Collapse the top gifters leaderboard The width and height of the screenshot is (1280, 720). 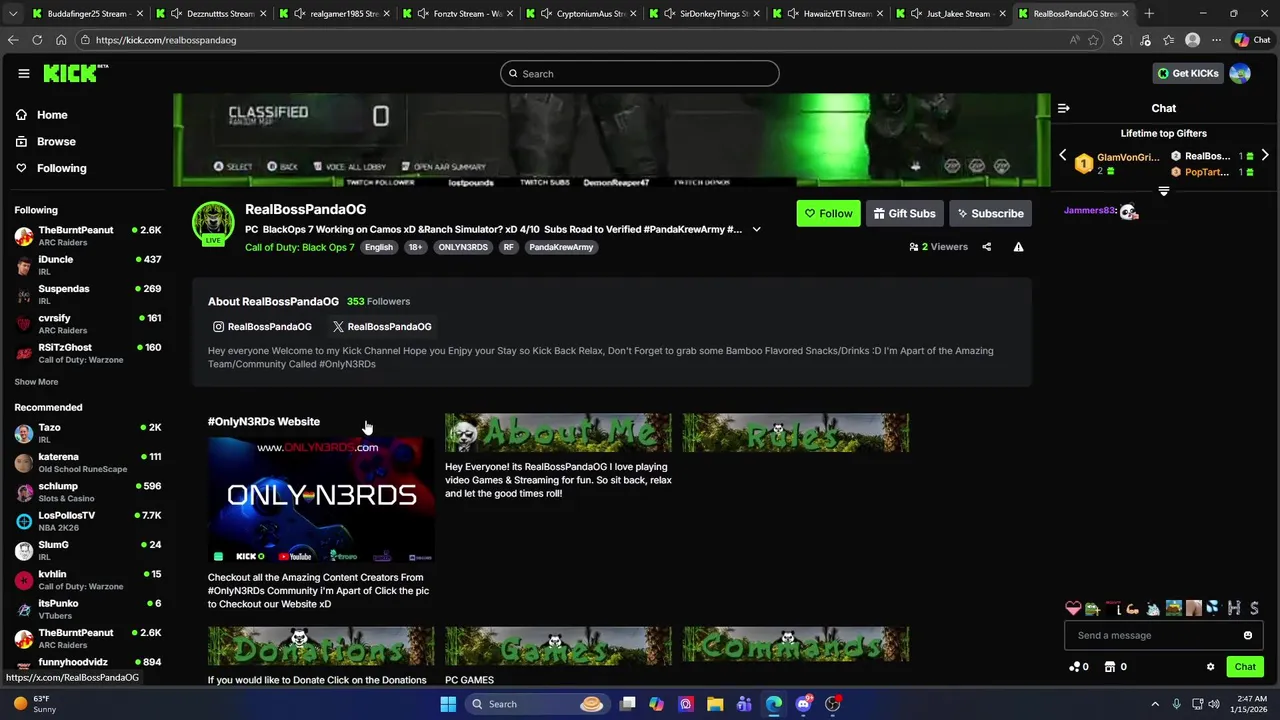(x=1164, y=190)
